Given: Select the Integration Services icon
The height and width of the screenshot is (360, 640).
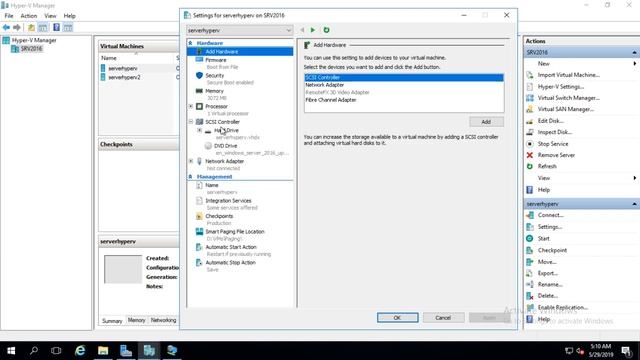Looking at the screenshot, I should pyautogui.click(x=199, y=201).
